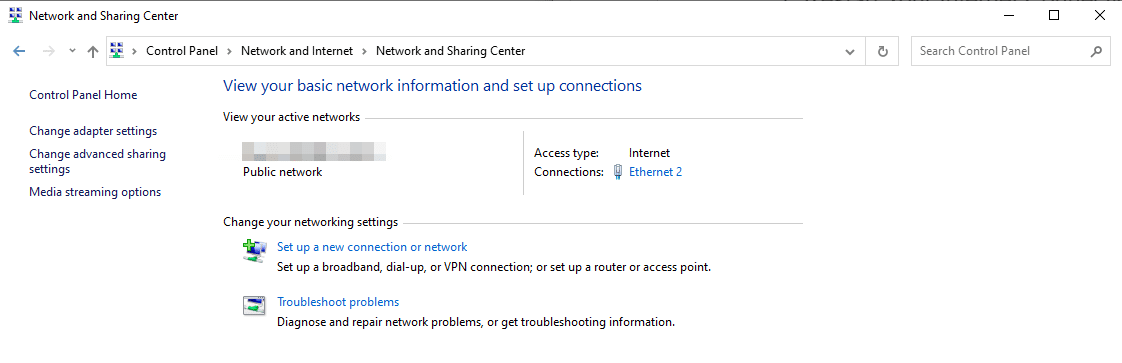
Task: Expand chevron after Control Panel breadcrumb
Action: (229, 51)
